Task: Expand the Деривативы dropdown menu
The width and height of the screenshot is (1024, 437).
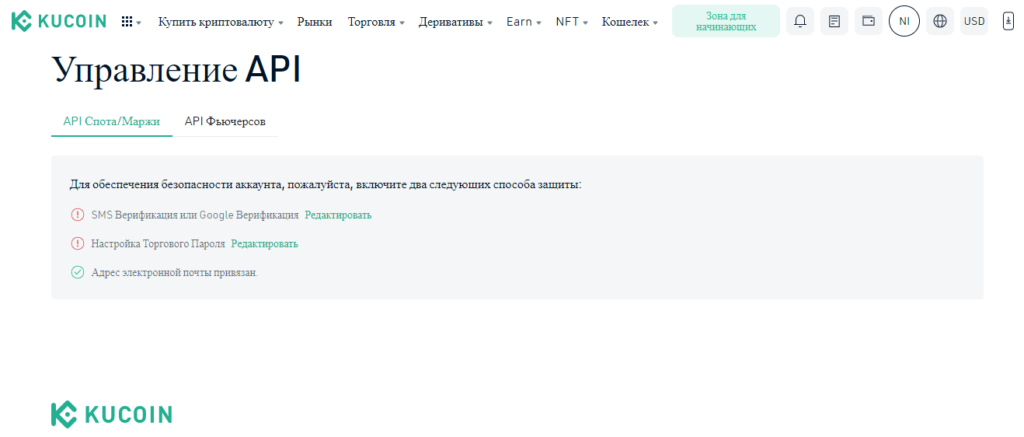Action: [x=455, y=21]
